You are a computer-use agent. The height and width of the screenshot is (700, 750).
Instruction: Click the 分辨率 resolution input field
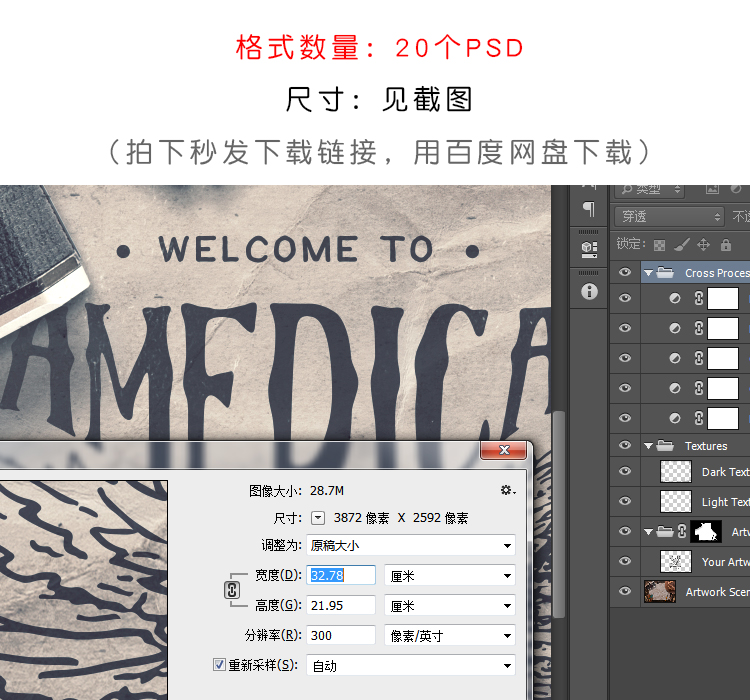(x=342, y=635)
